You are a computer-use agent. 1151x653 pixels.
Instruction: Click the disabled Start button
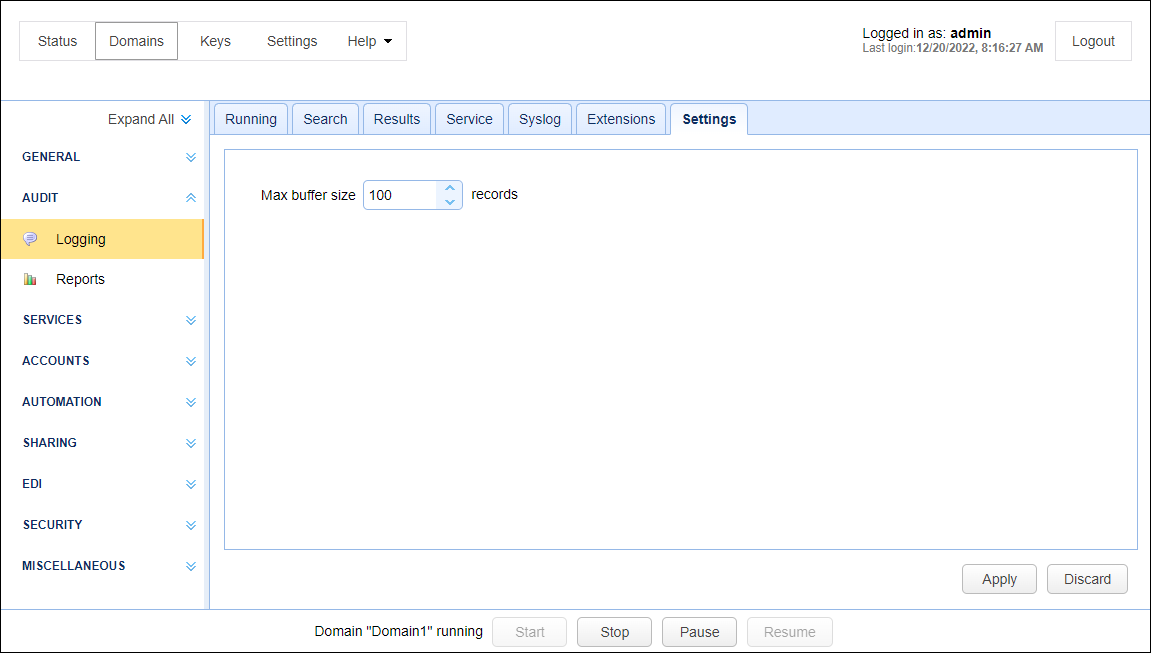pos(529,632)
